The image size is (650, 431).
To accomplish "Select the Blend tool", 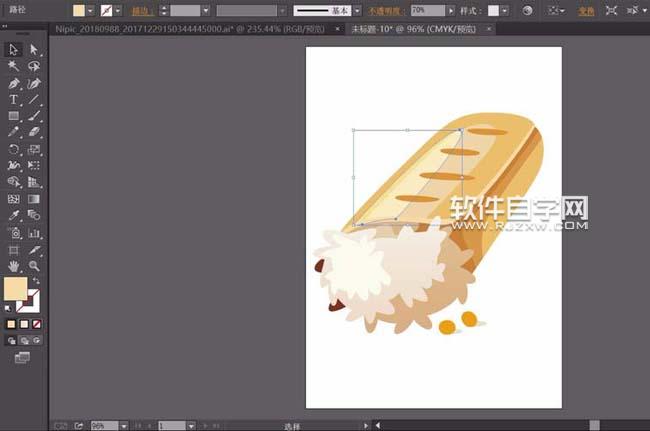I will click(34, 216).
